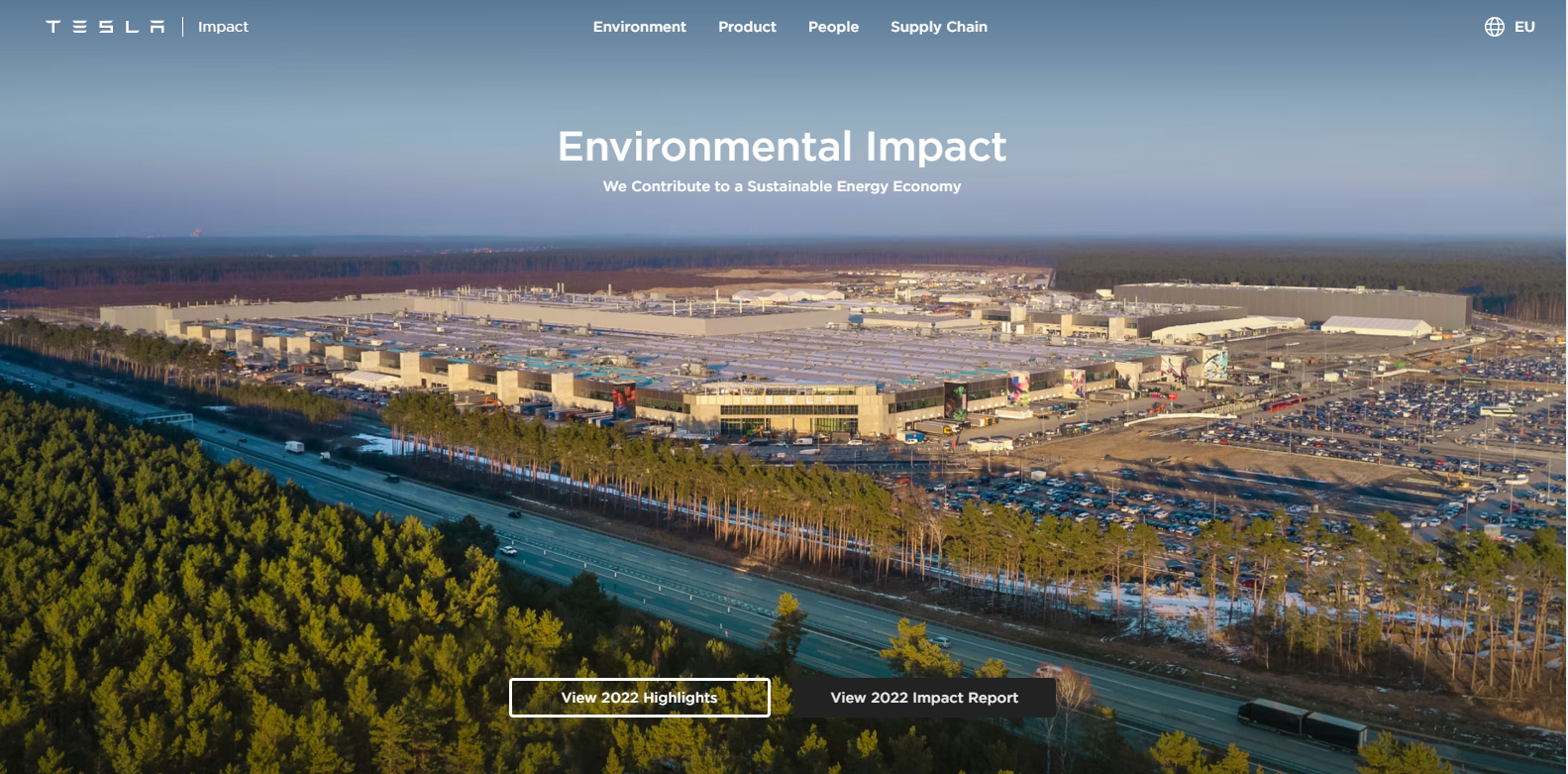Click the Sustainable Energy Economy subtitle
The height and width of the screenshot is (774, 1568).
tap(782, 186)
